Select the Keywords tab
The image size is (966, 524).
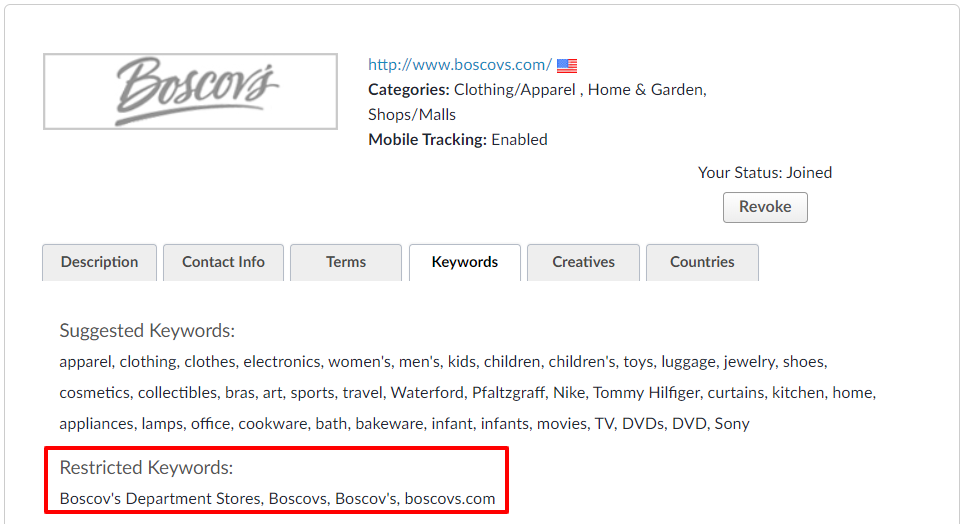coord(465,262)
